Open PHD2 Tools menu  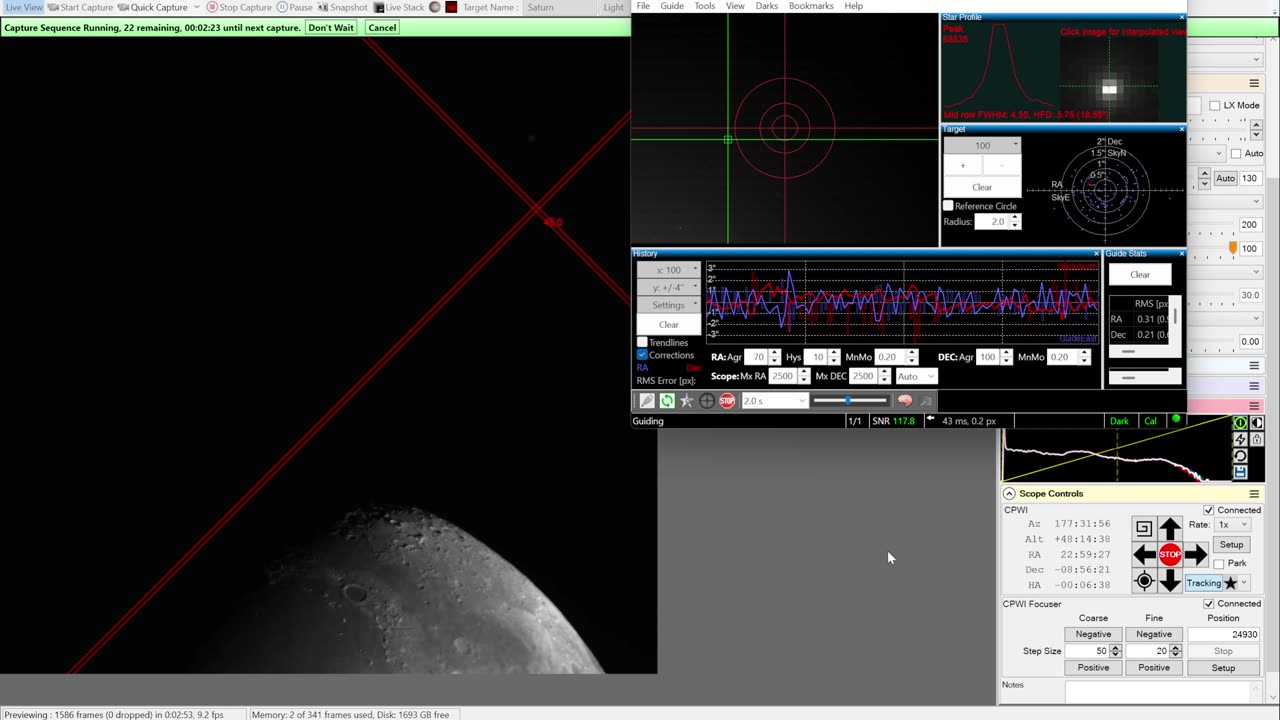click(x=705, y=6)
